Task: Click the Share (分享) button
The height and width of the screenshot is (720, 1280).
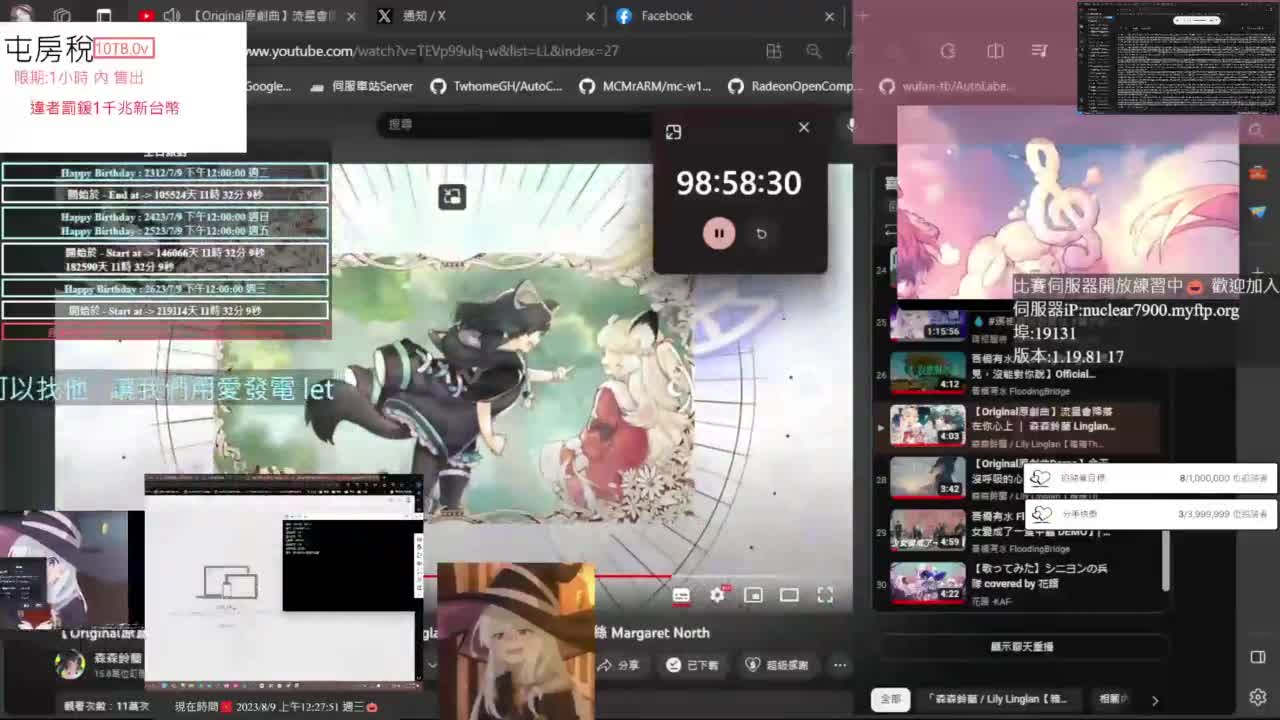Action: coord(618,665)
